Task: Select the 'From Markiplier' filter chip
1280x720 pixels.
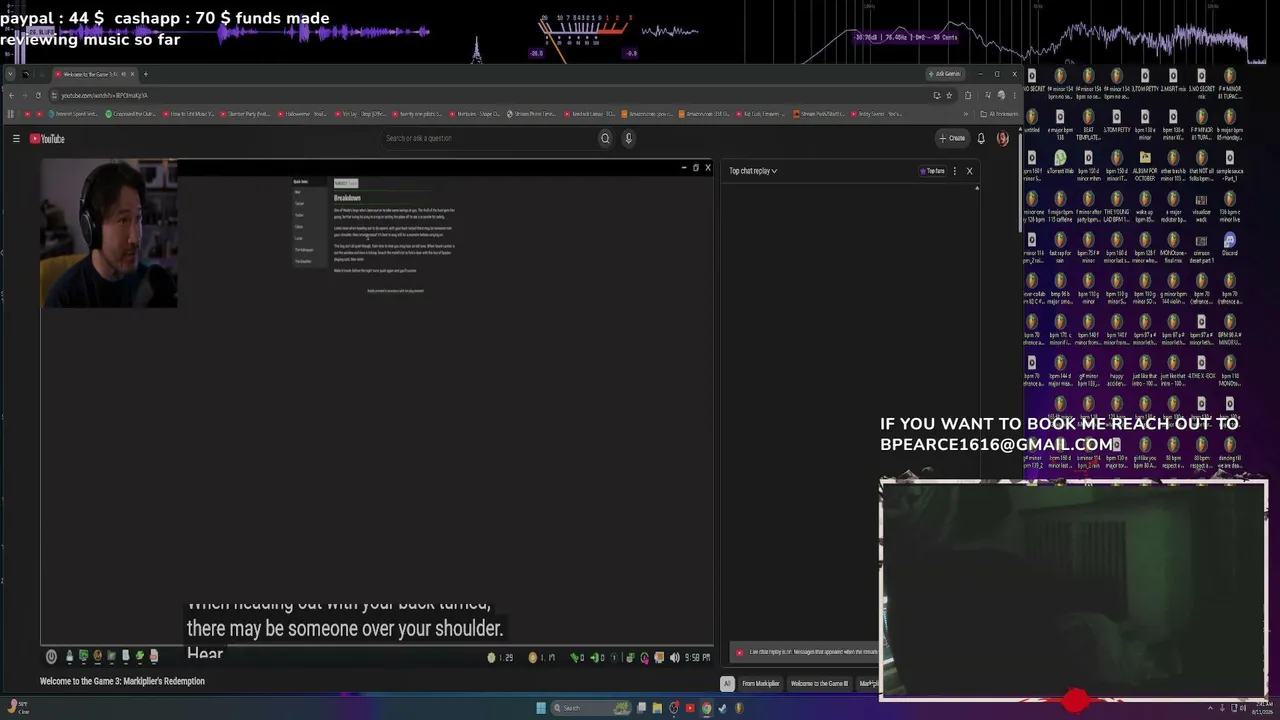Action: point(760,684)
